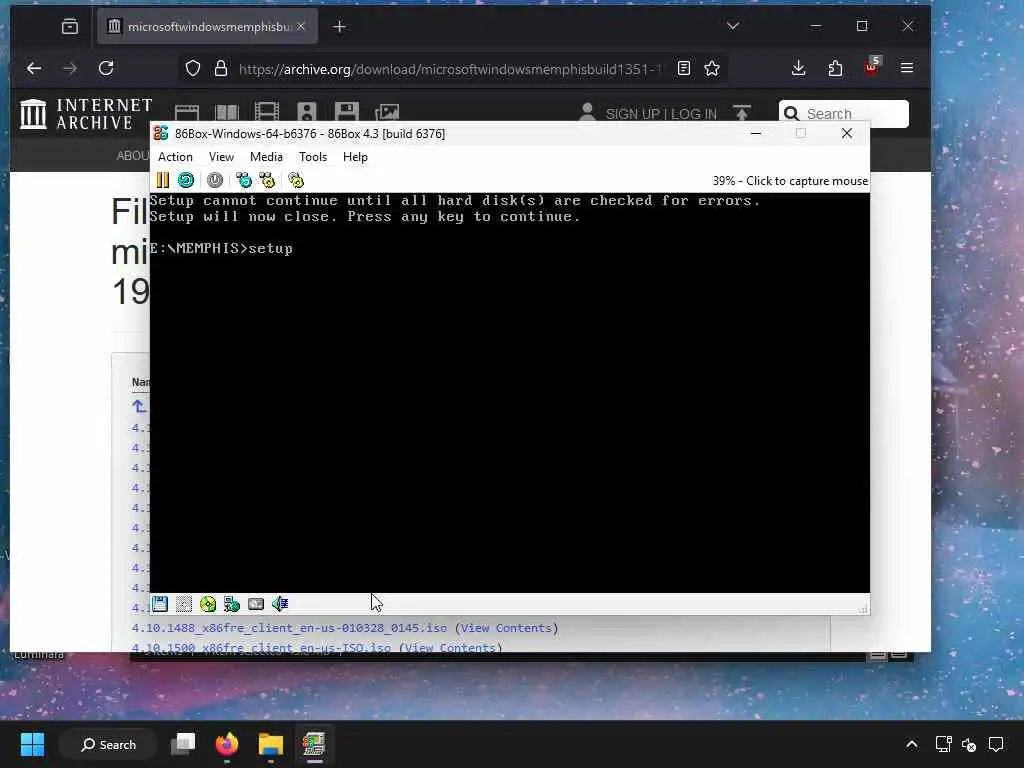Click the Internet Archive upload arrow icon
The width and height of the screenshot is (1024, 768).
[742, 113]
